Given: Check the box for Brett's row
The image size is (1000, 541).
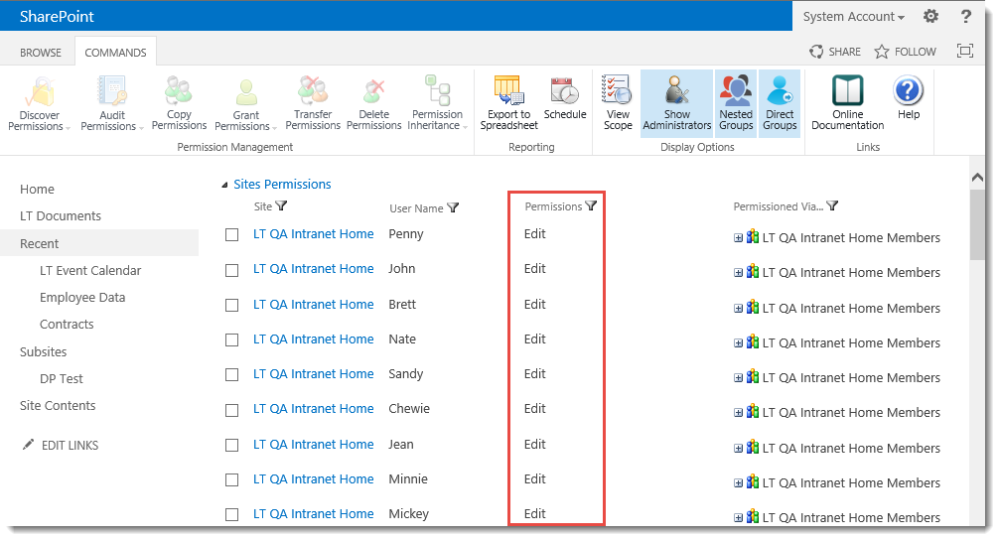Looking at the screenshot, I should pyautogui.click(x=232, y=305).
